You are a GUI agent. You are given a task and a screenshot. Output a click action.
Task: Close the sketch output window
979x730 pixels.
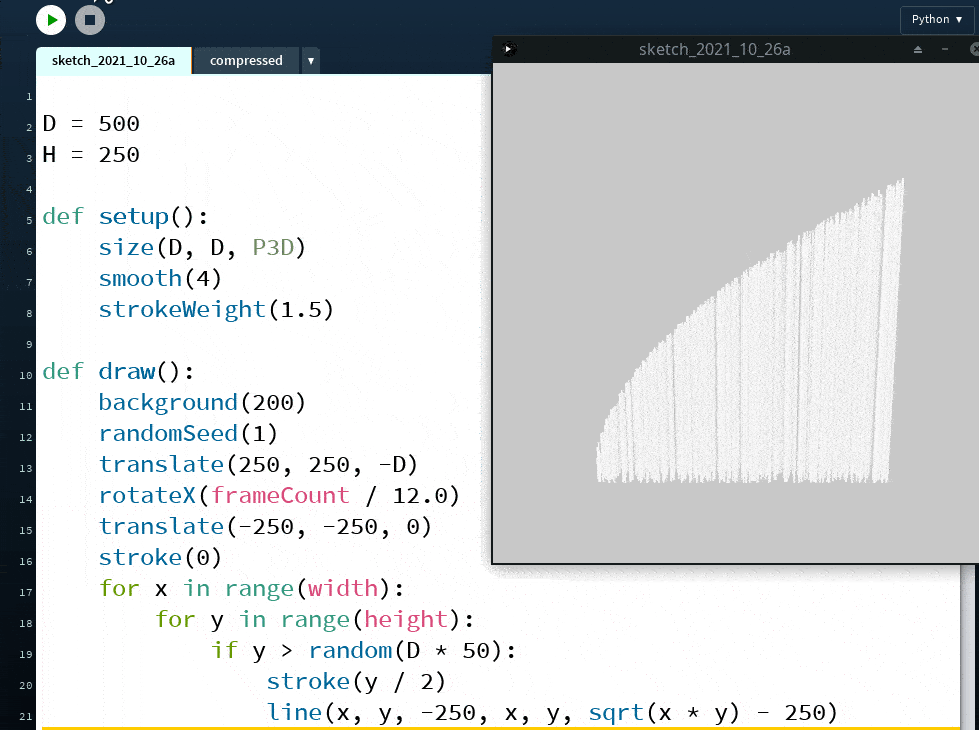973,49
